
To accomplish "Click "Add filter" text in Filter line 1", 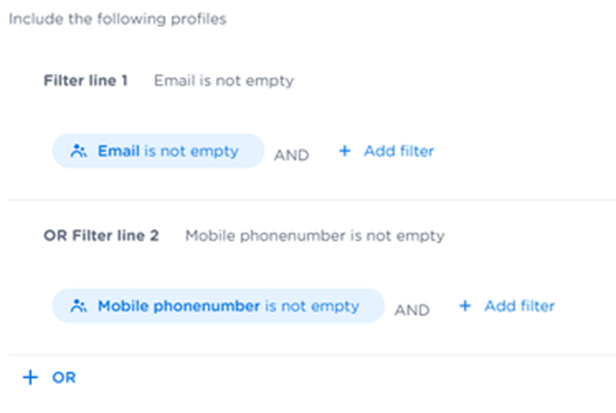I will [x=399, y=152].
